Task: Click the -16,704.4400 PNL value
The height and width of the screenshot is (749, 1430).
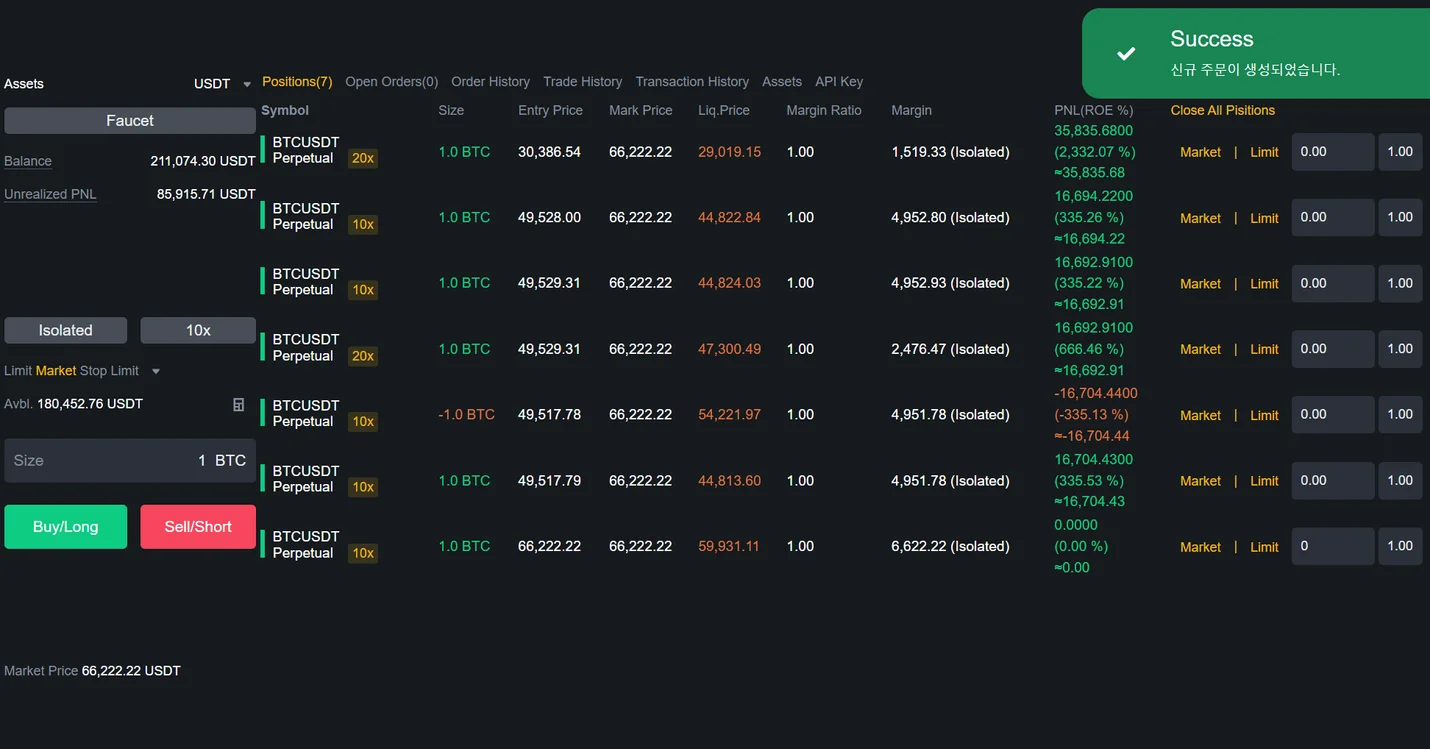Action: click(x=1096, y=394)
